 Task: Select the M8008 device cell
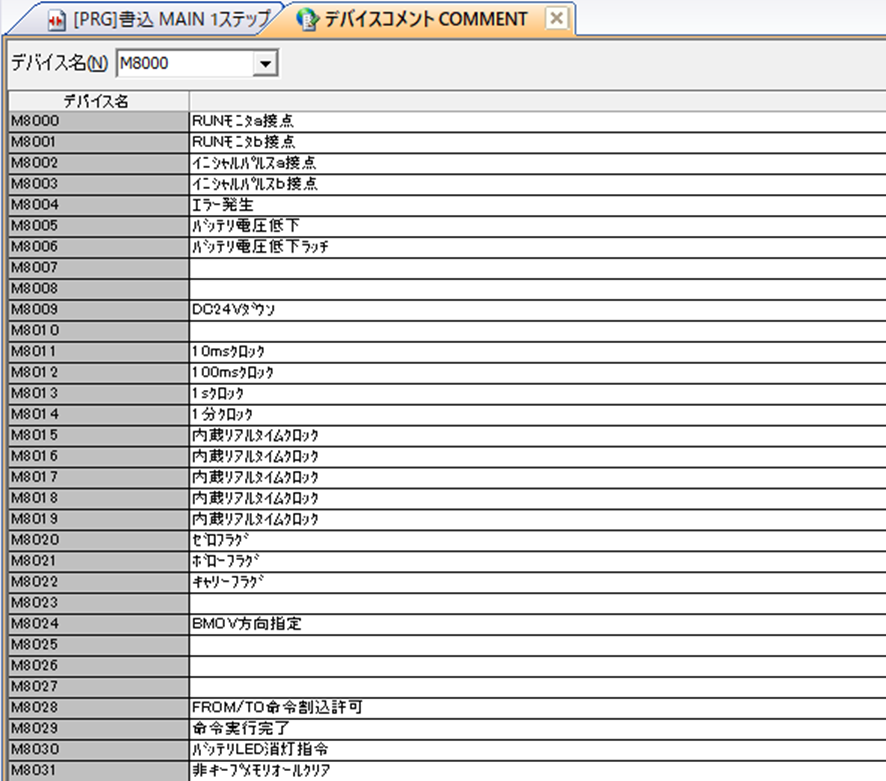pyautogui.click(x=99, y=288)
